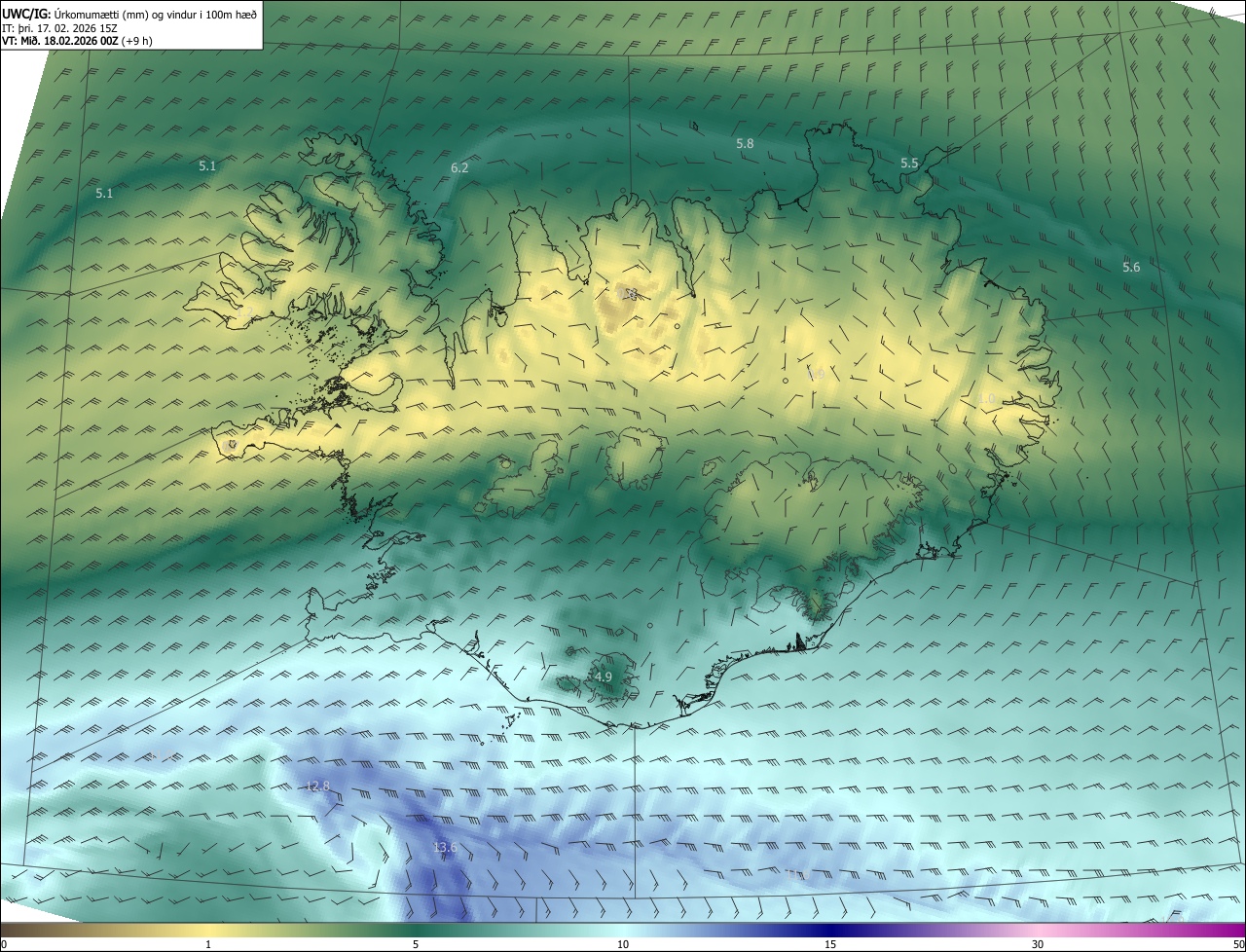Image resolution: width=1246 pixels, height=952 pixels.
Task: Click the color scale tick labeled 50
Action: [1238, 944]
